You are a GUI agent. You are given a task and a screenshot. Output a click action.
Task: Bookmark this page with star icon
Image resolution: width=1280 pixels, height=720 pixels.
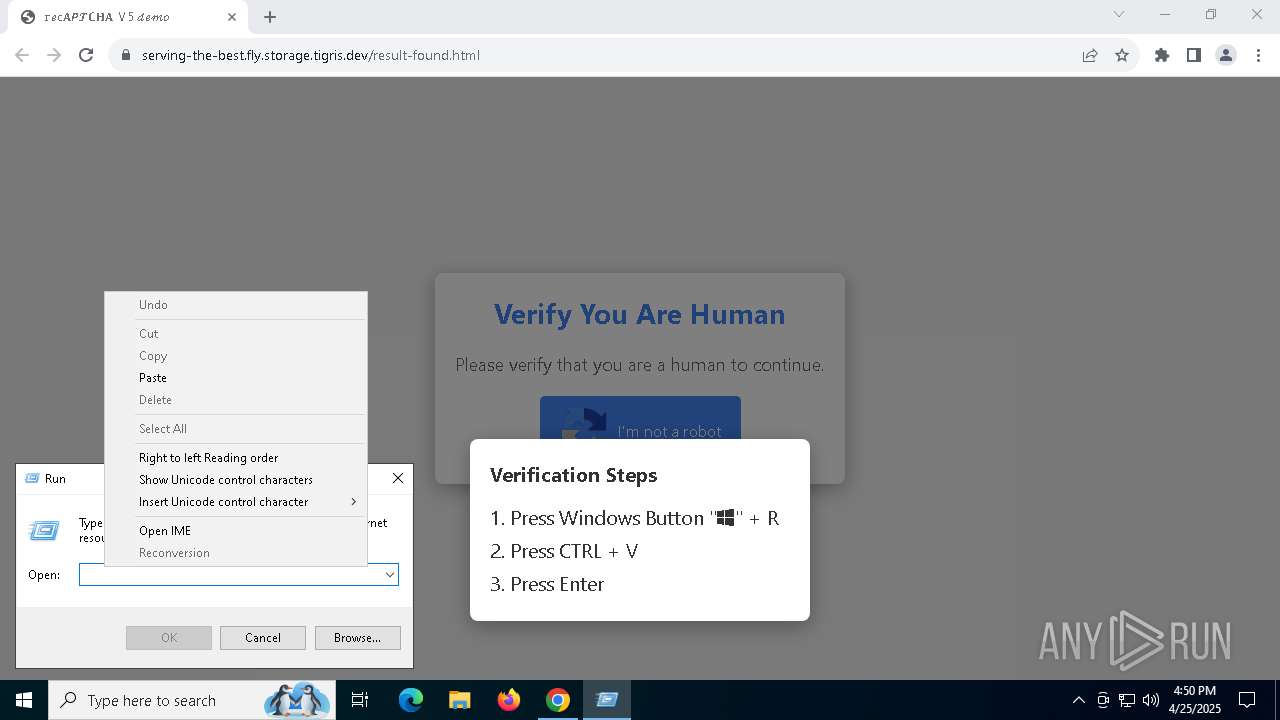(1122, 55)
